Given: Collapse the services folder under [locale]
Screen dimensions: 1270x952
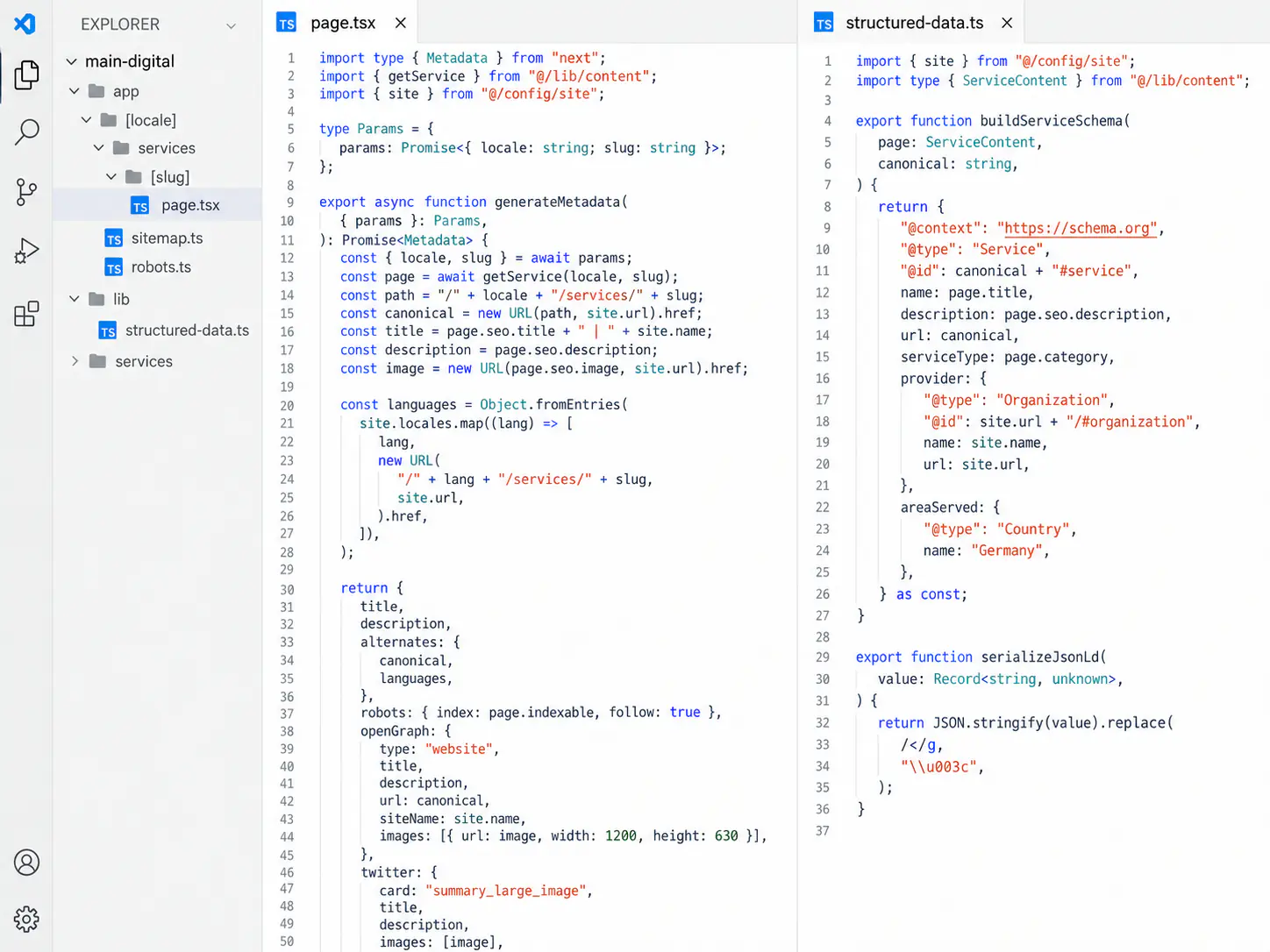Looking at the screenshot, I should click(99, 148).
